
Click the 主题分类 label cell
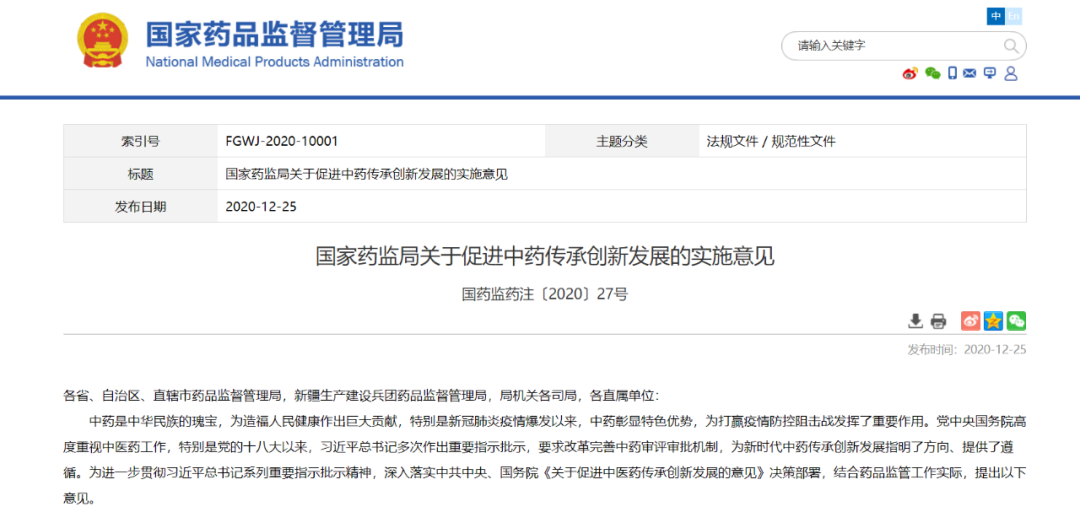click(x=622, y=141)
